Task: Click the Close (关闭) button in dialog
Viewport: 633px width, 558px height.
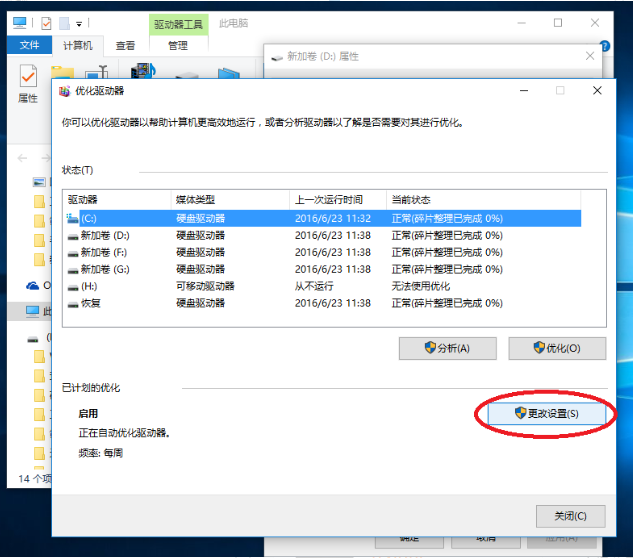Action: coord(570,516)
